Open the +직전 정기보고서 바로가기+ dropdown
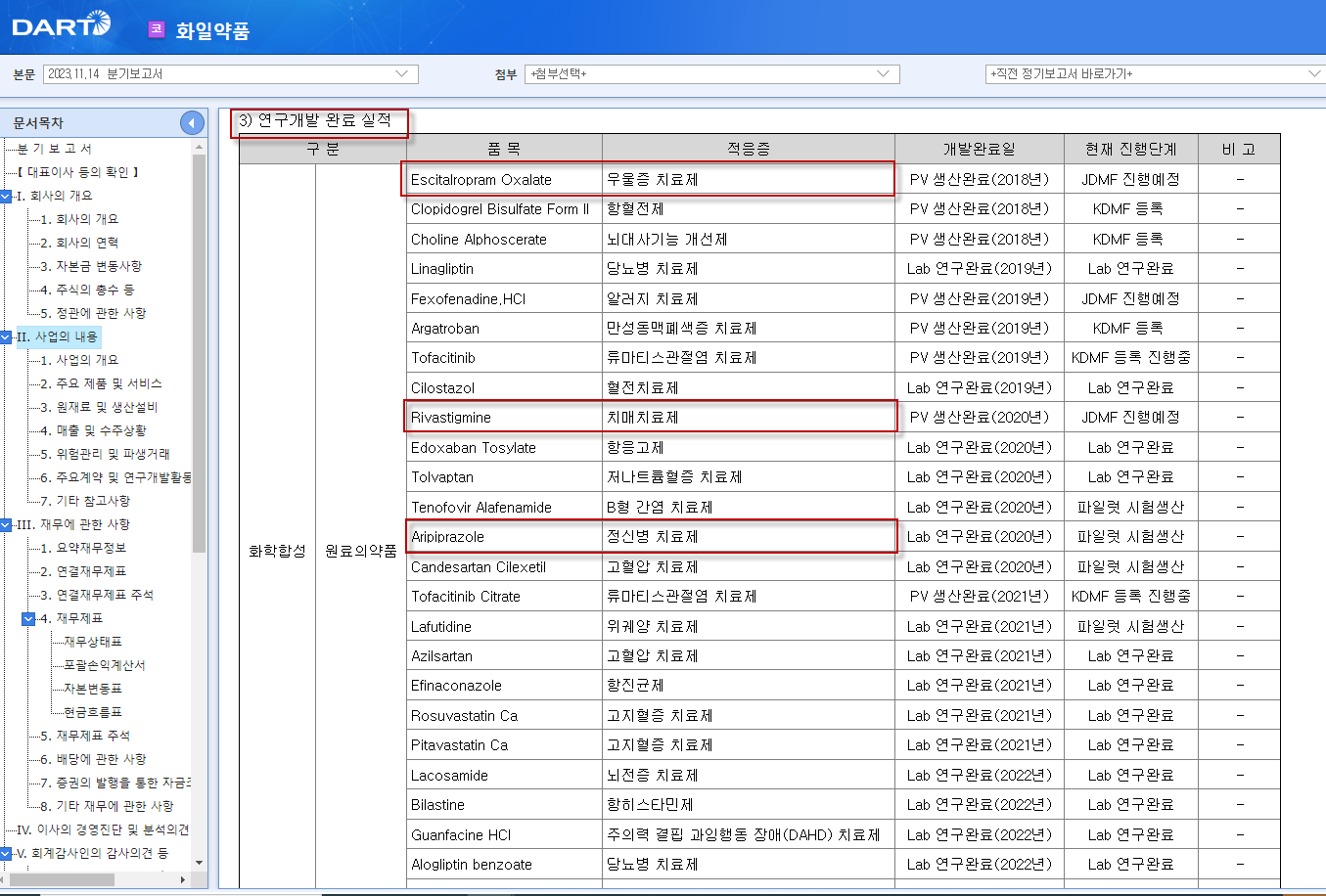Image resolution: width=1326 pixels, height=896 pixels. (x=1311, y=73)
